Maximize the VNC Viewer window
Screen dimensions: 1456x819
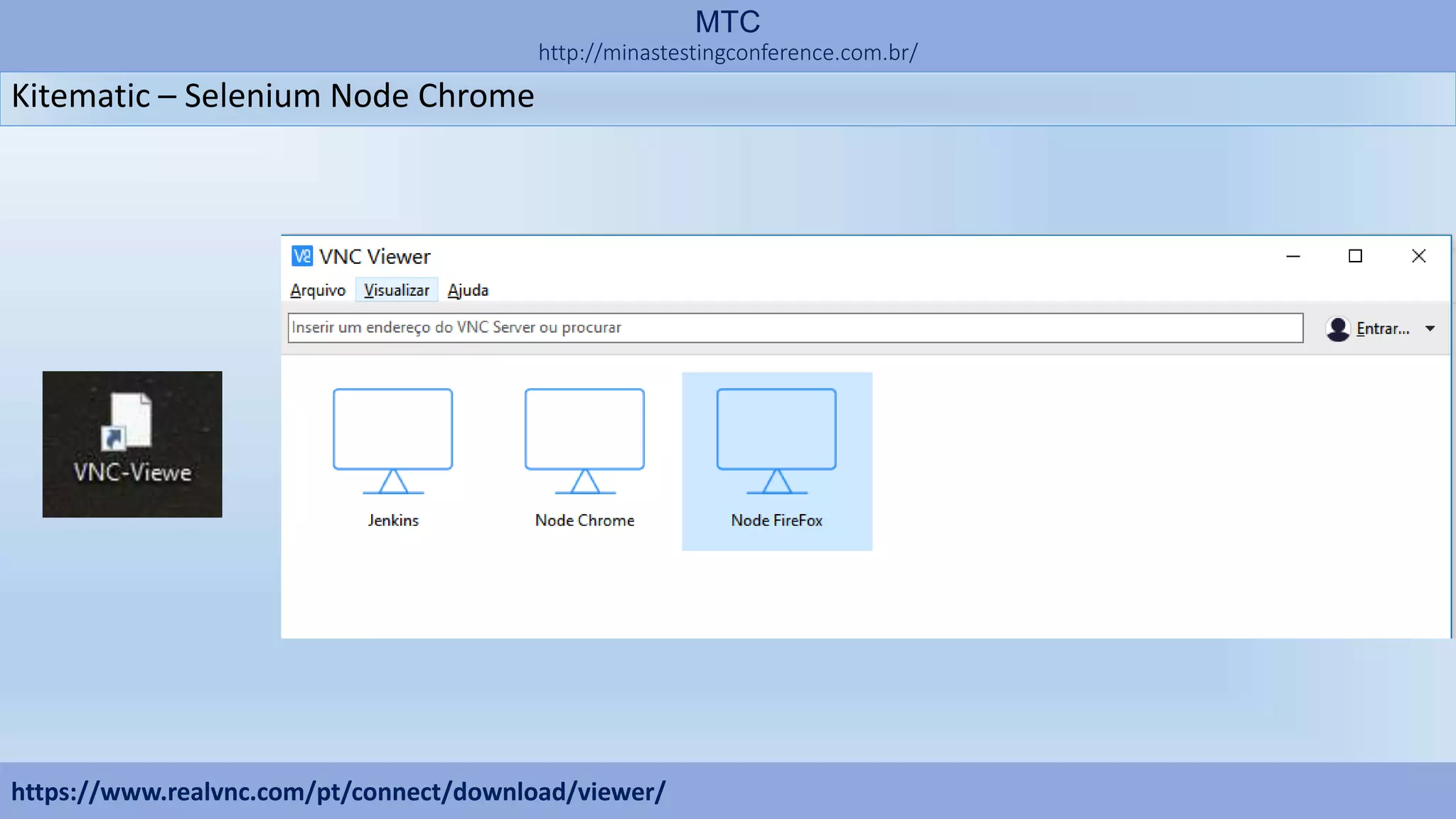pos(1356,256)
